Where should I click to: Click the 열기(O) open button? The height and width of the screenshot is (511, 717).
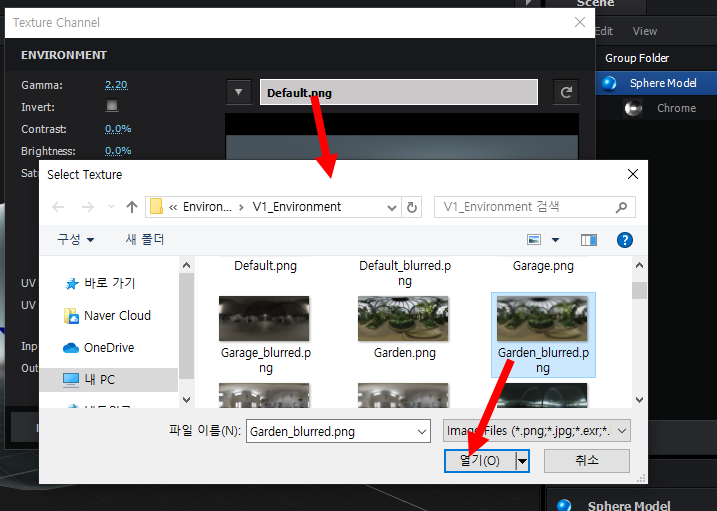480,460
